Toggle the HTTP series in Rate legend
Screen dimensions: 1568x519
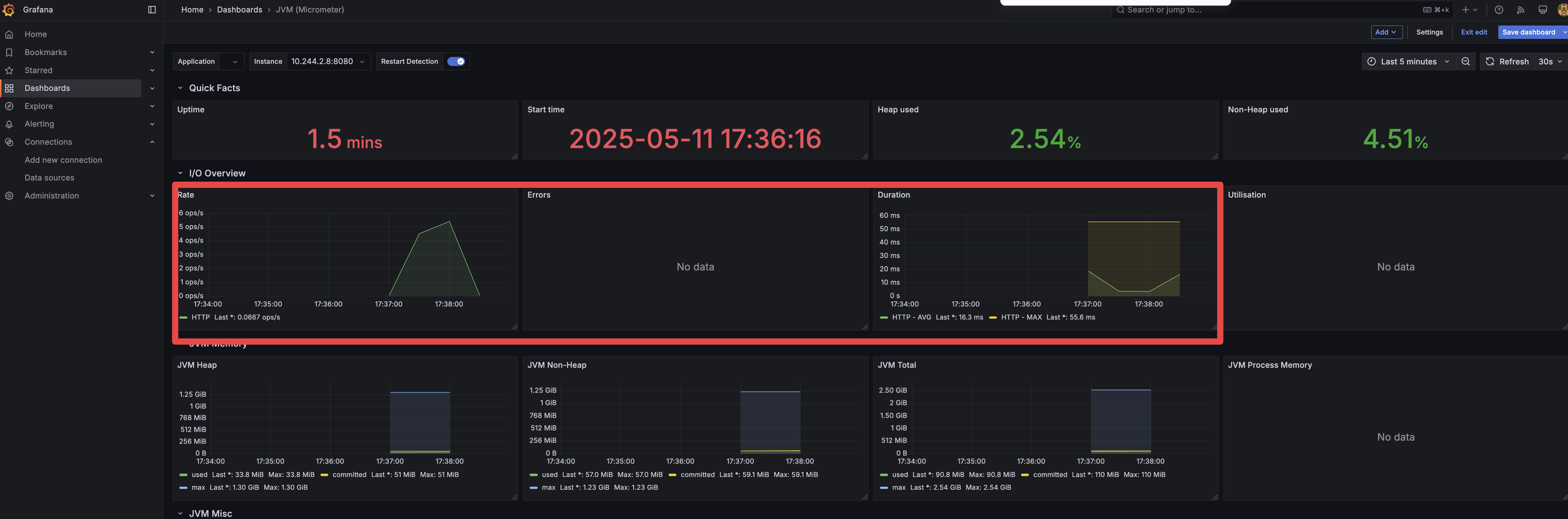[x=200, y=317]
